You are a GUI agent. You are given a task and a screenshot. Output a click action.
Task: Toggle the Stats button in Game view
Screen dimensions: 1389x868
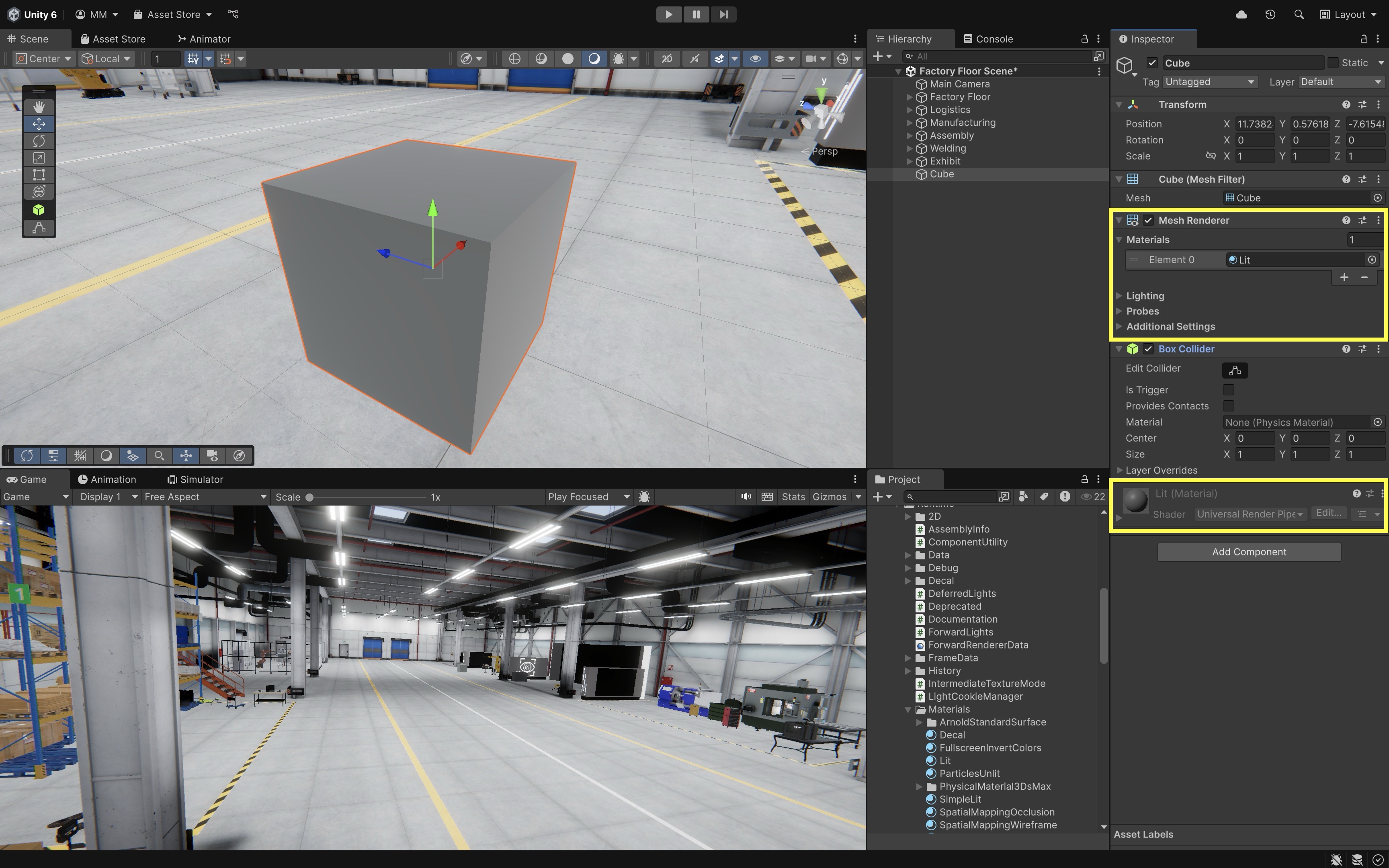793,497
